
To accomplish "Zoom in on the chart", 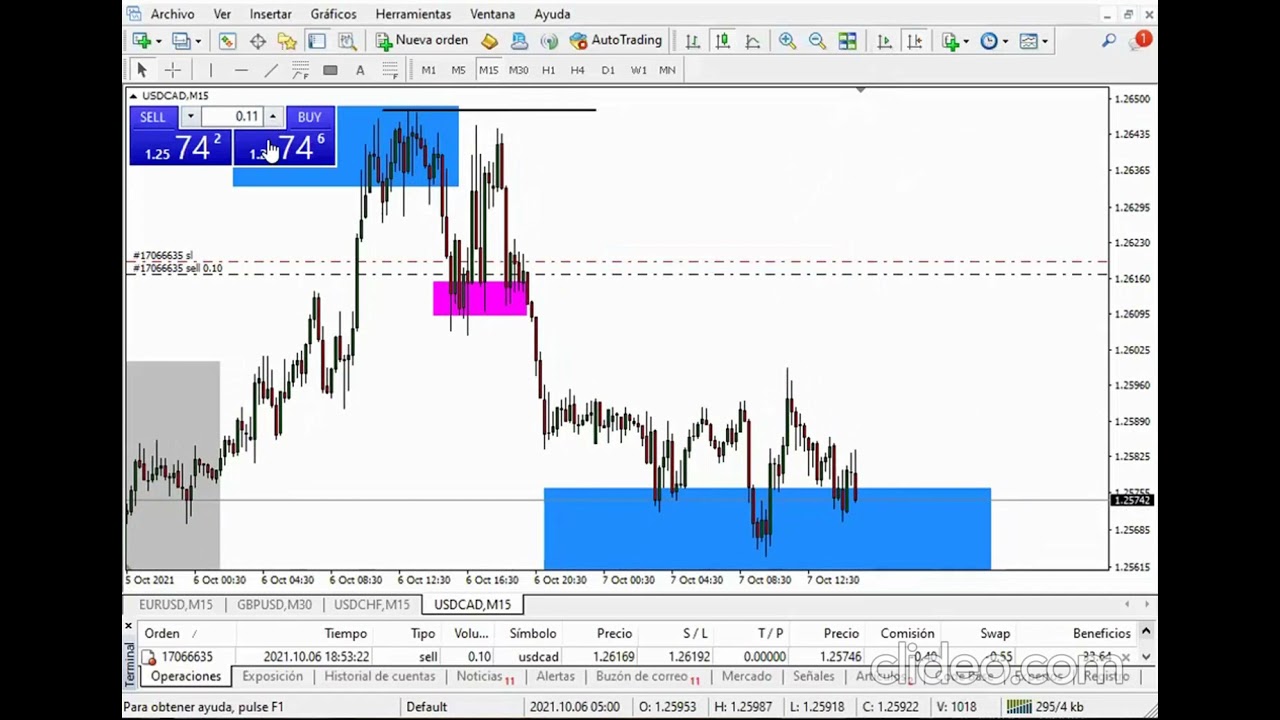I will click(x=787, y=41).
